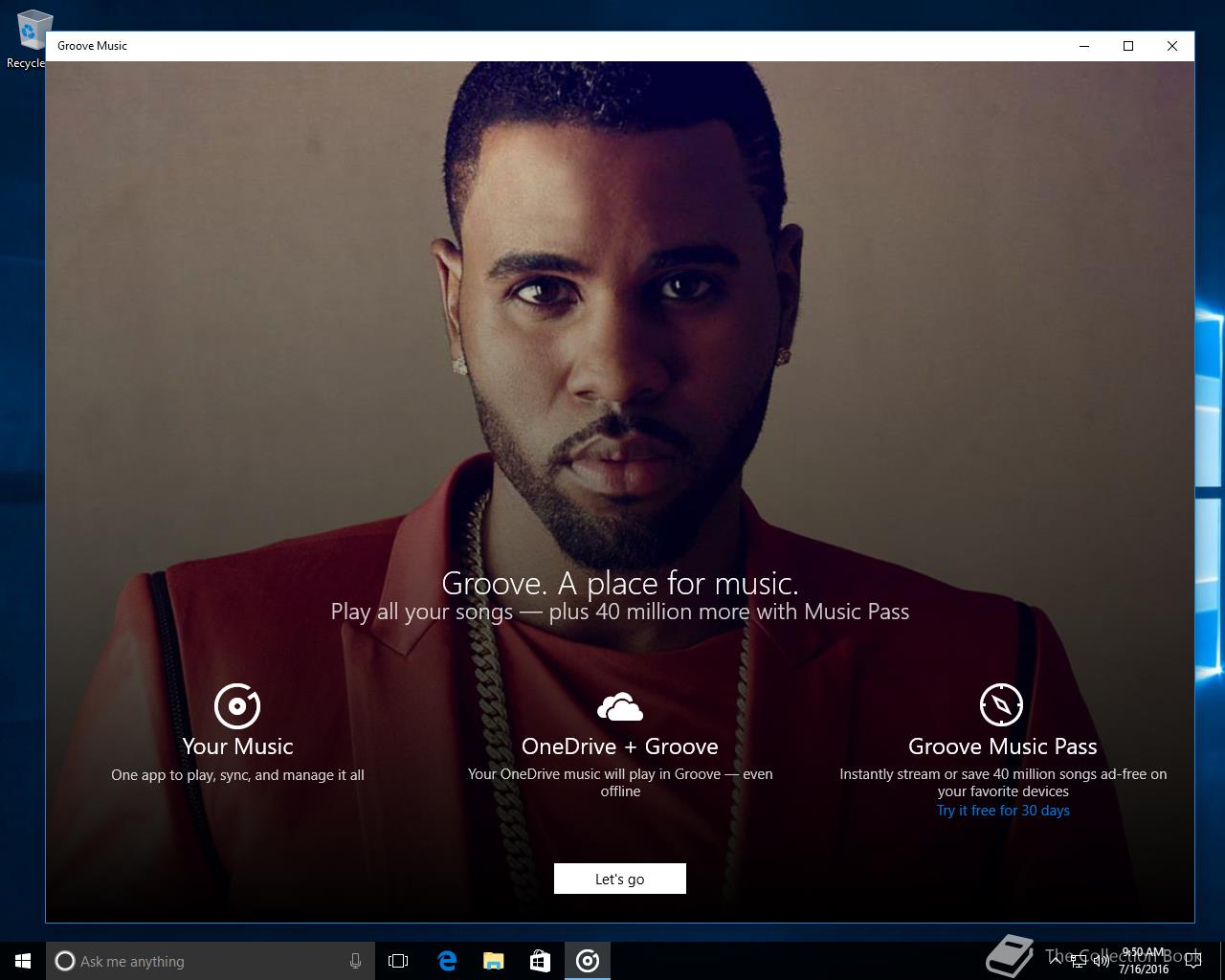Select the Groove Music Pass heading
Viewport: 1225px width, 980px height.
1003,746
